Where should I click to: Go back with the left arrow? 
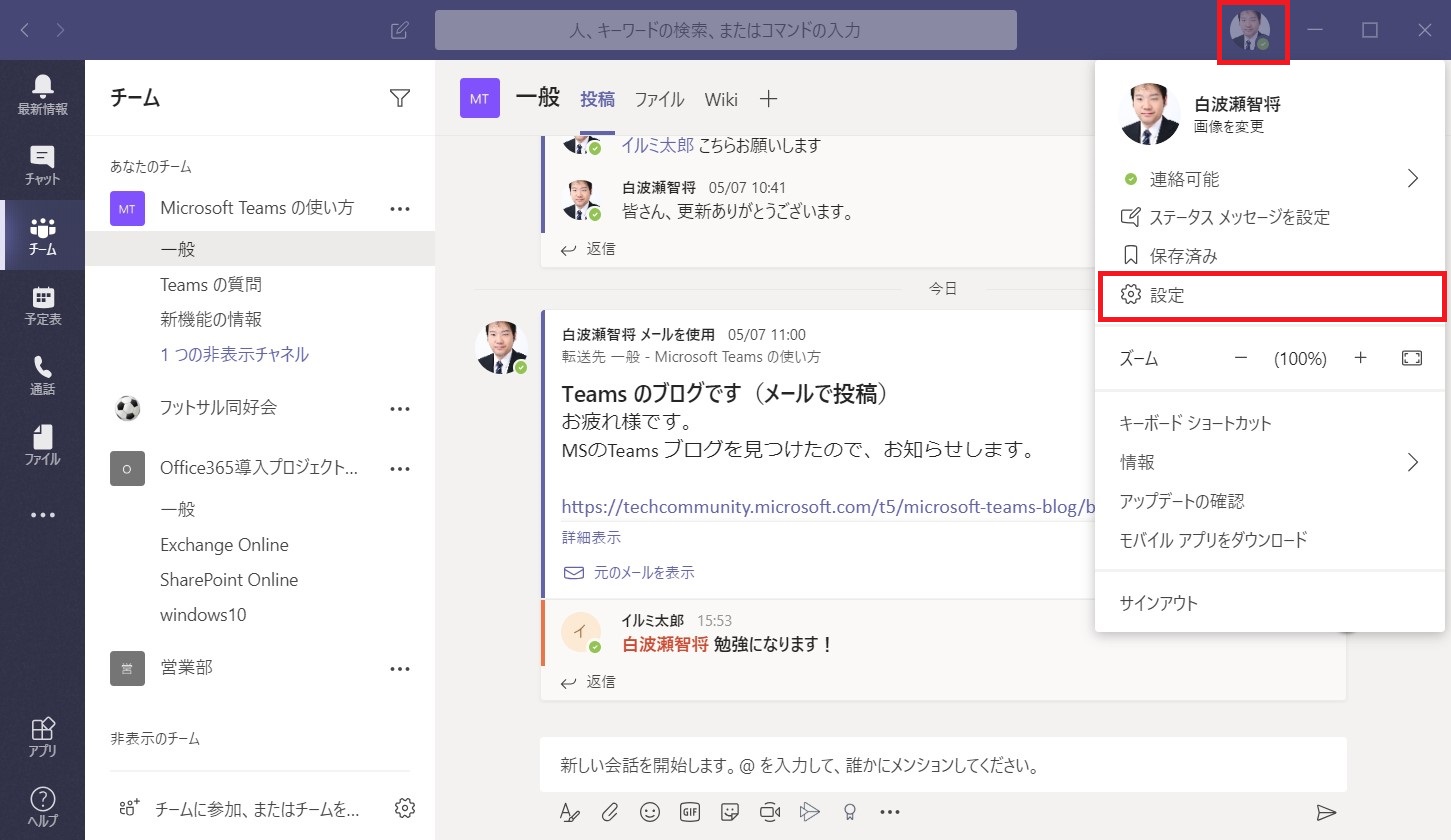click(25, 30)
